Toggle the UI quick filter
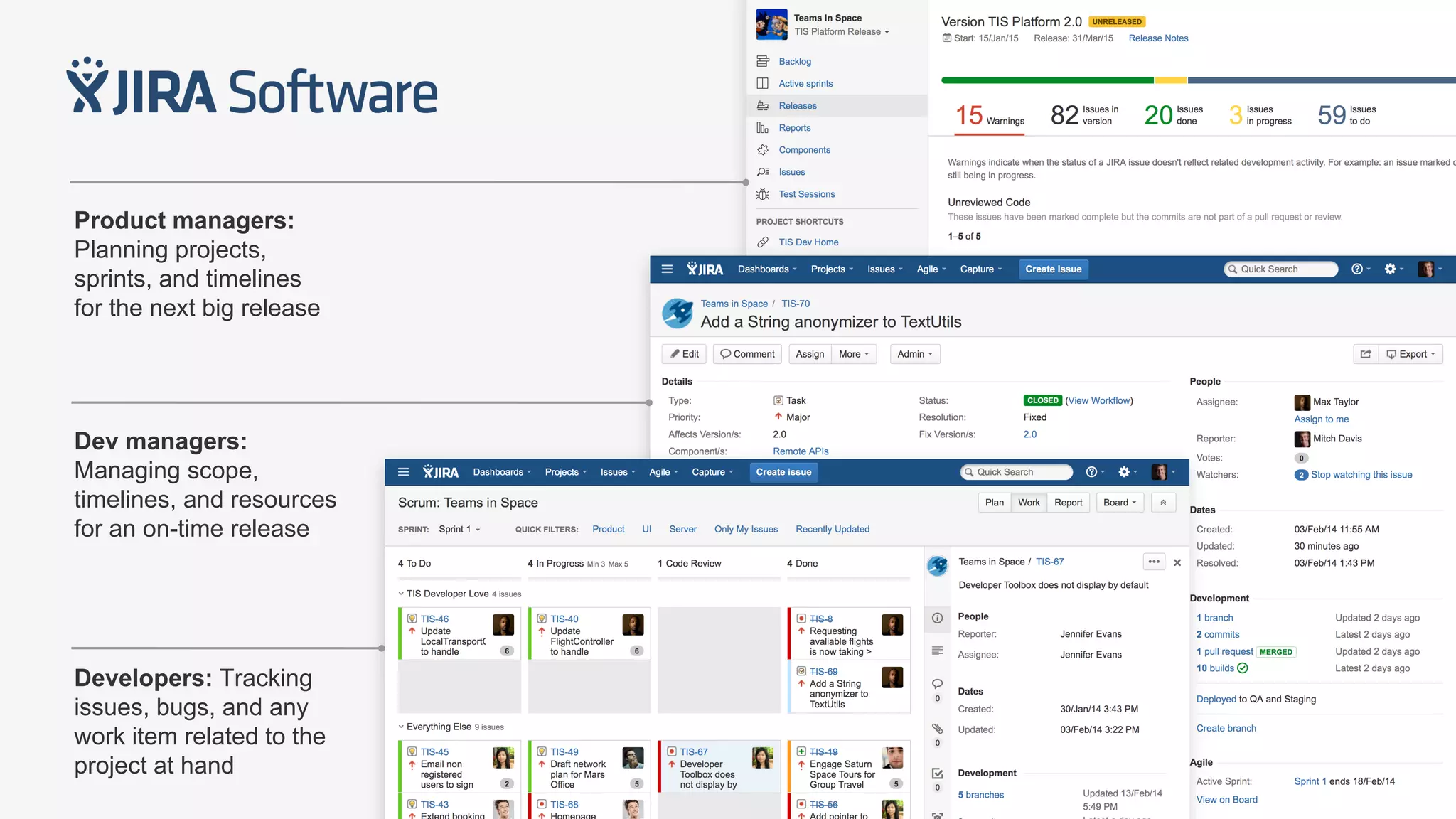This screenshot has height=819, width=1456. pyautogui.click(x=647, y=529)
